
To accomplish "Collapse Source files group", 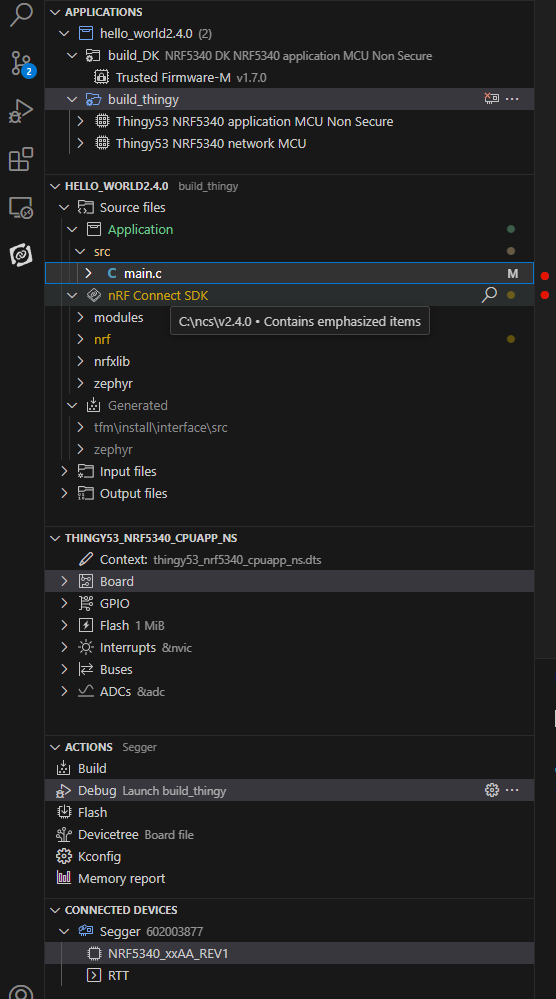I will (64, 208).
